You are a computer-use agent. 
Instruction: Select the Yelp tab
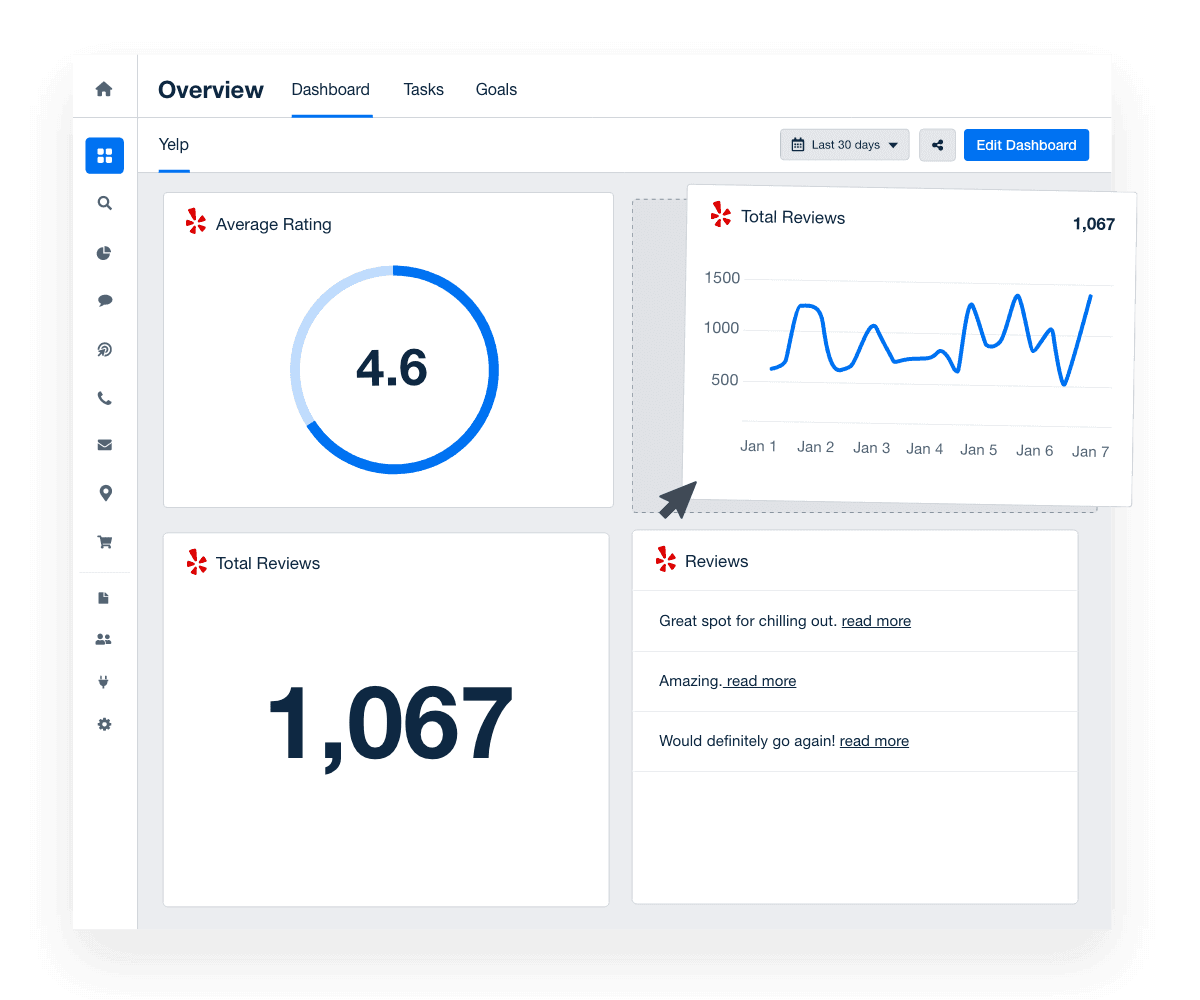(x=173, y=144)
